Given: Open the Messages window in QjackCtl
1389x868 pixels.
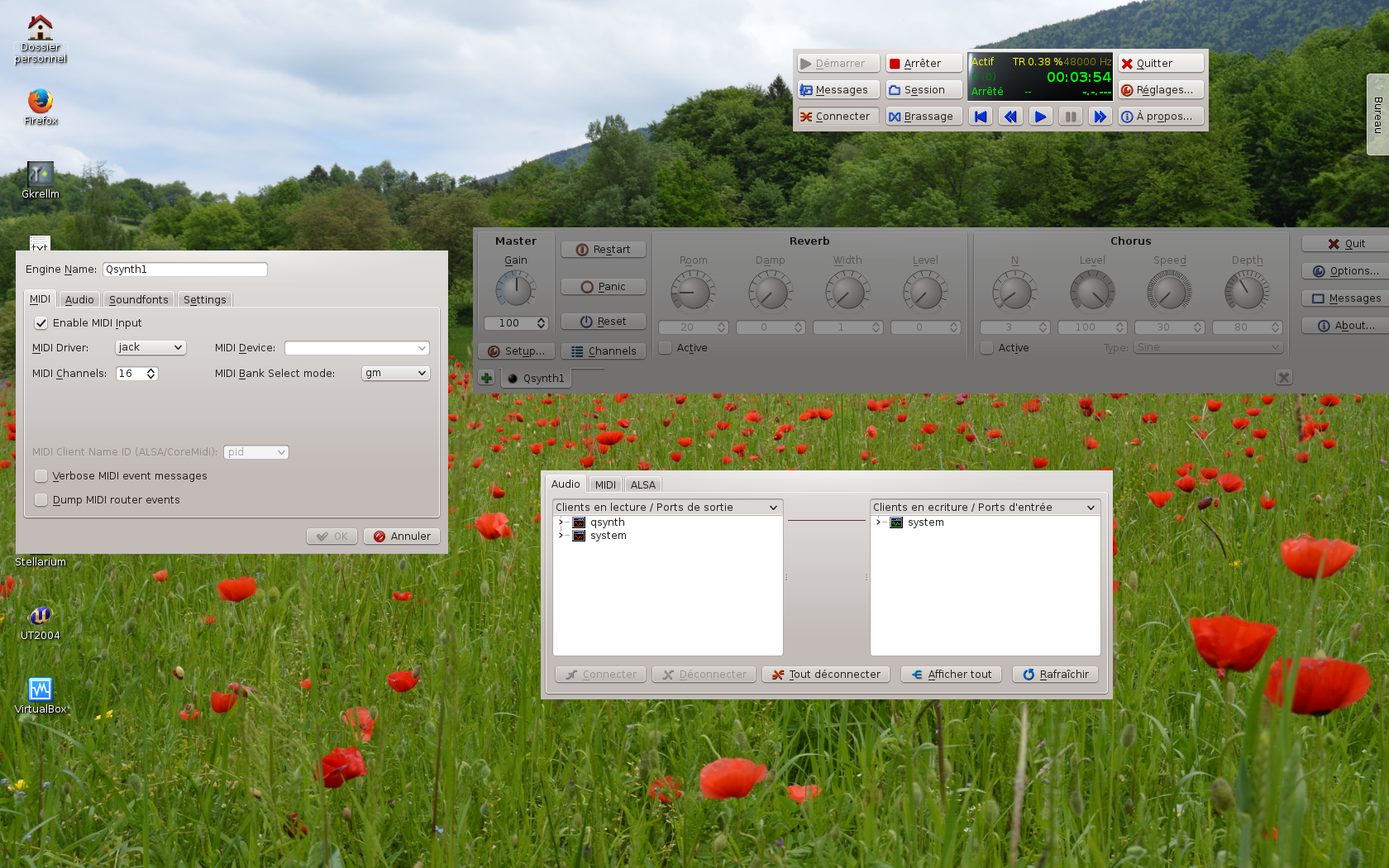Looking at the screenshot, I should point(838,90).
